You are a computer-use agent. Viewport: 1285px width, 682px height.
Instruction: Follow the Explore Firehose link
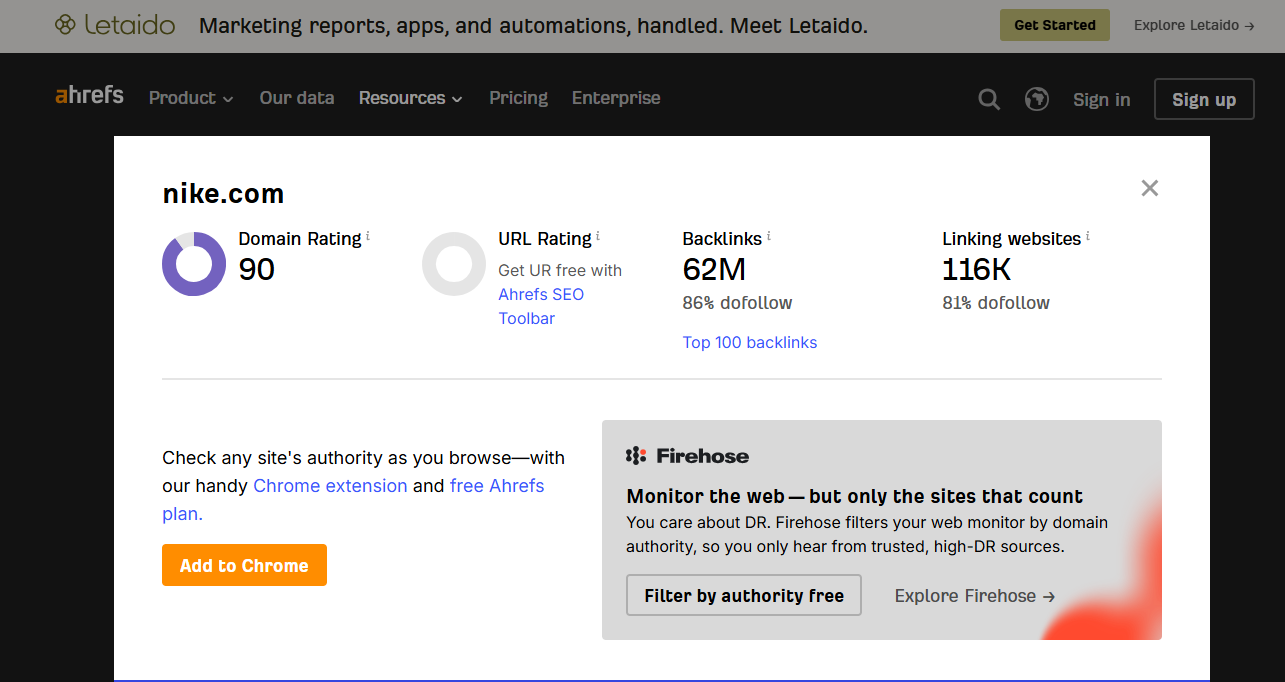click(975, 596)
